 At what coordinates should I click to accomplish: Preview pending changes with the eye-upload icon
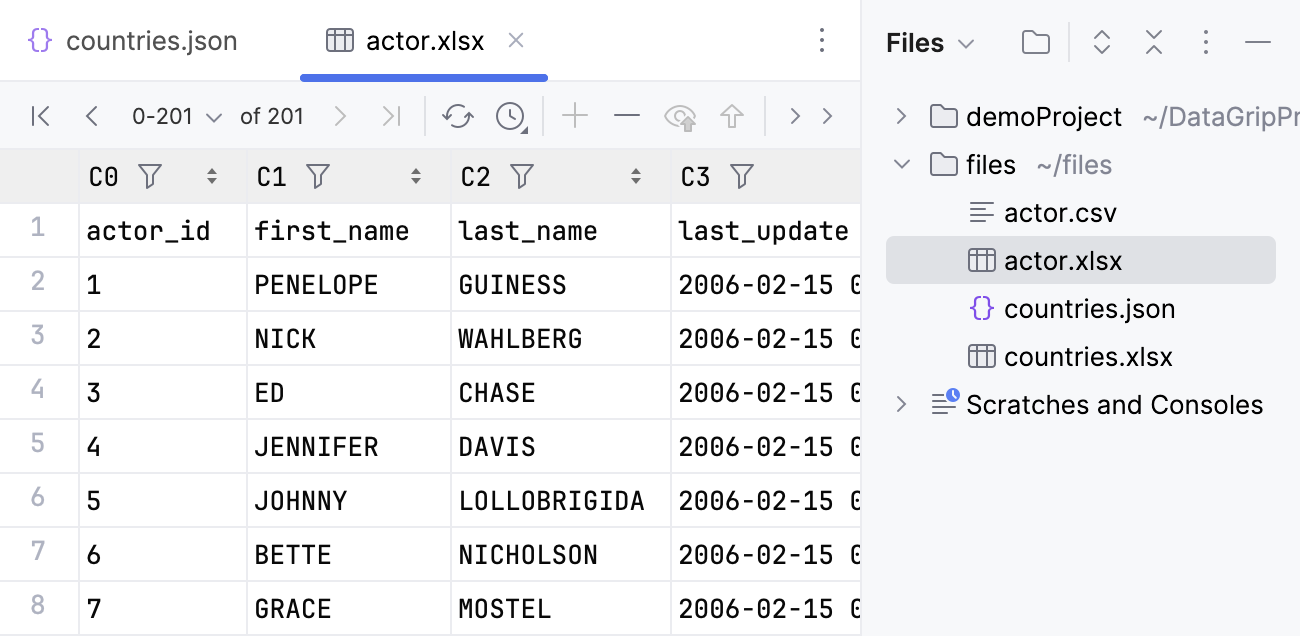pos(681,115)
